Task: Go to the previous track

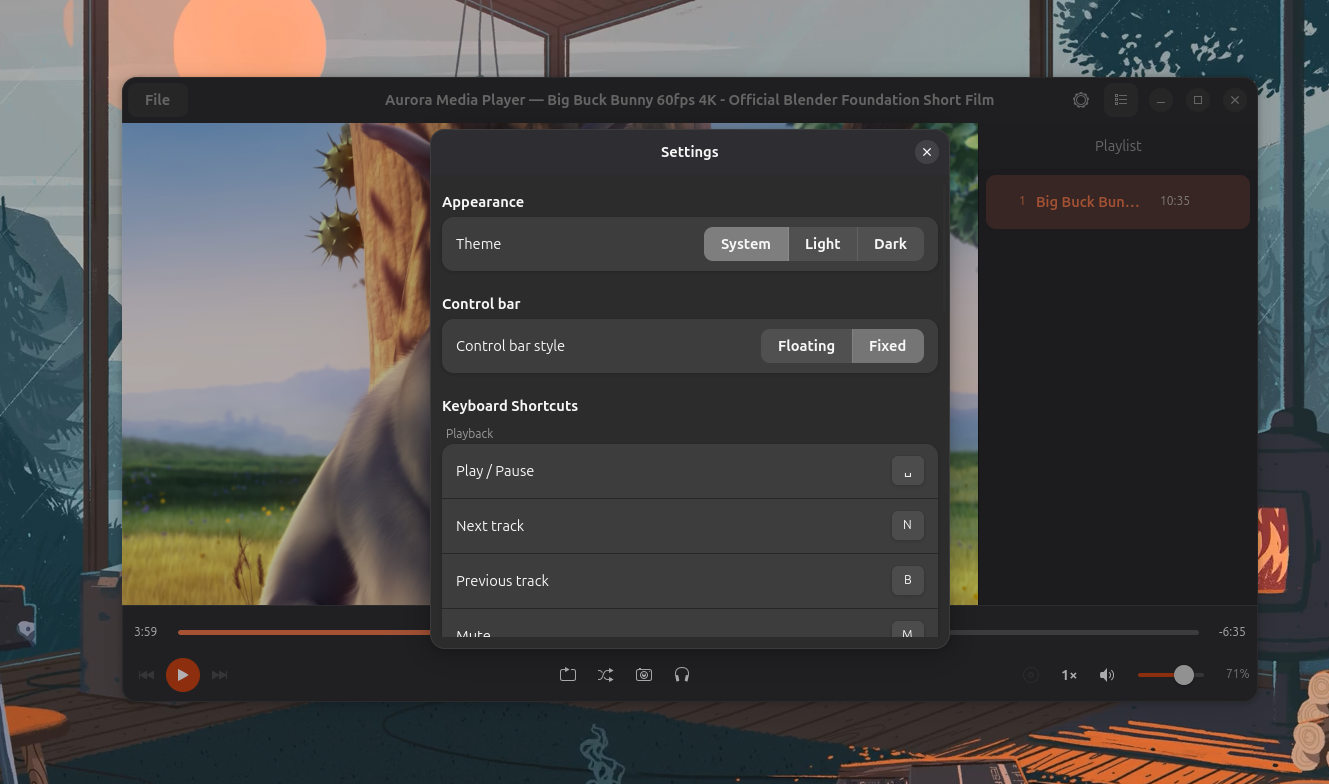Action: (146, 674)
